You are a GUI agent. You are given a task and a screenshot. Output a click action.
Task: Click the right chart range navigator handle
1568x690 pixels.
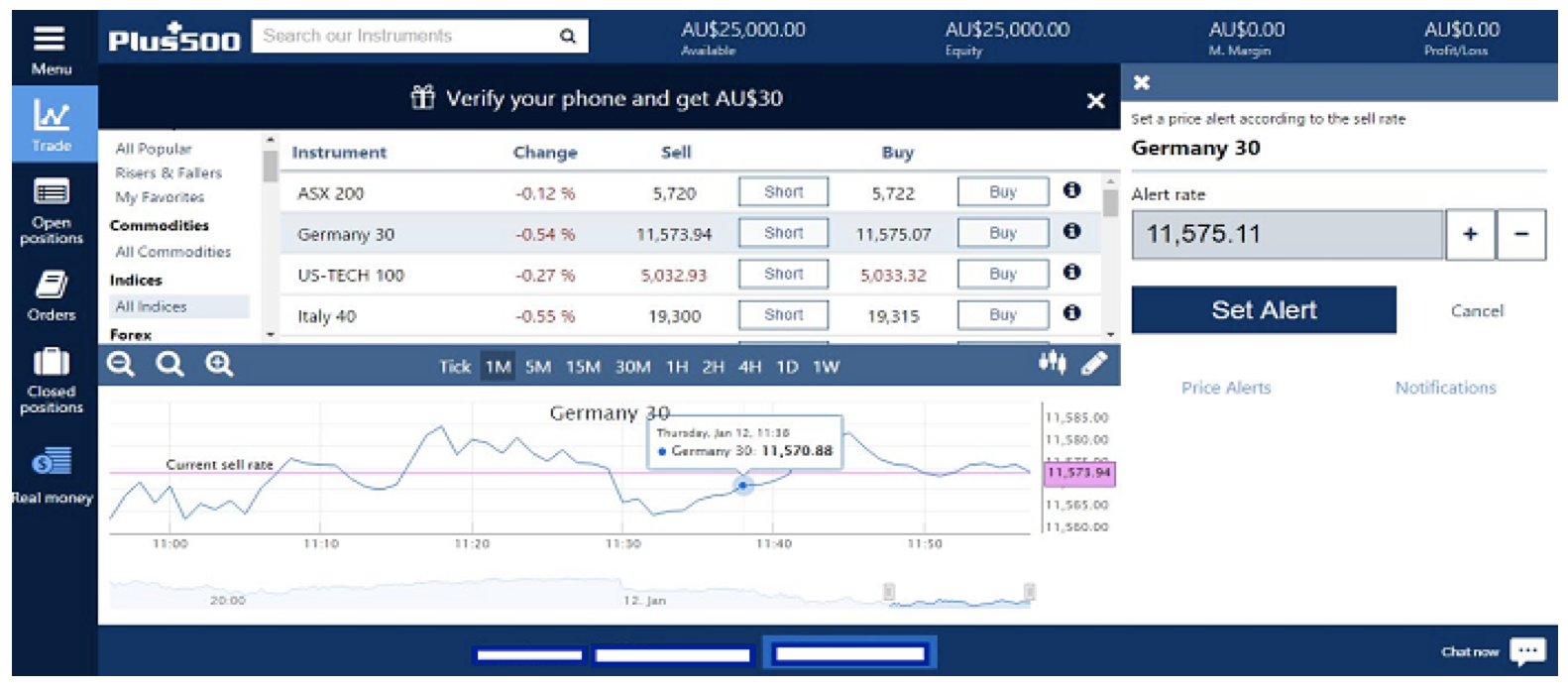pos(1030,592)
